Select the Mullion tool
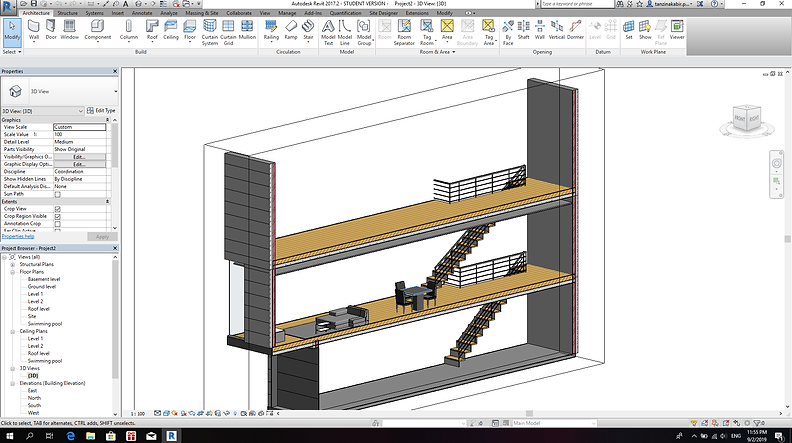This screenshot has height=443, width=792. pyautogui.click(x=247, y=30)
